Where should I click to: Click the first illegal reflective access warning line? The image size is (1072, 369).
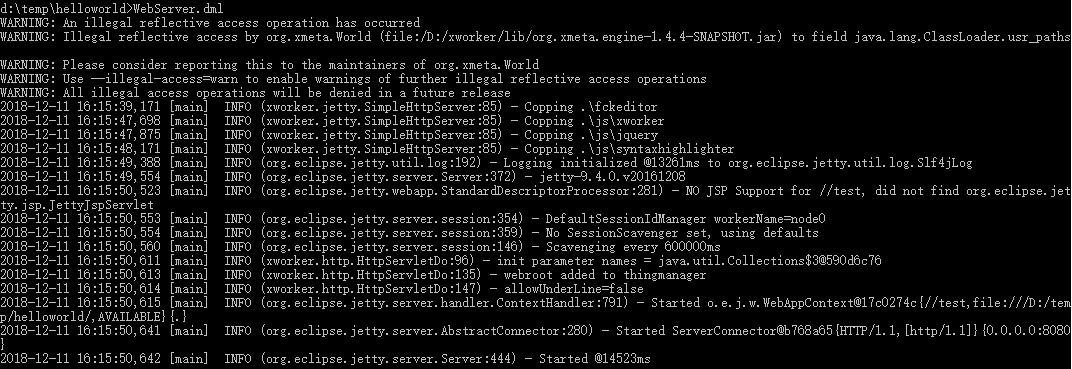(210, 23)
